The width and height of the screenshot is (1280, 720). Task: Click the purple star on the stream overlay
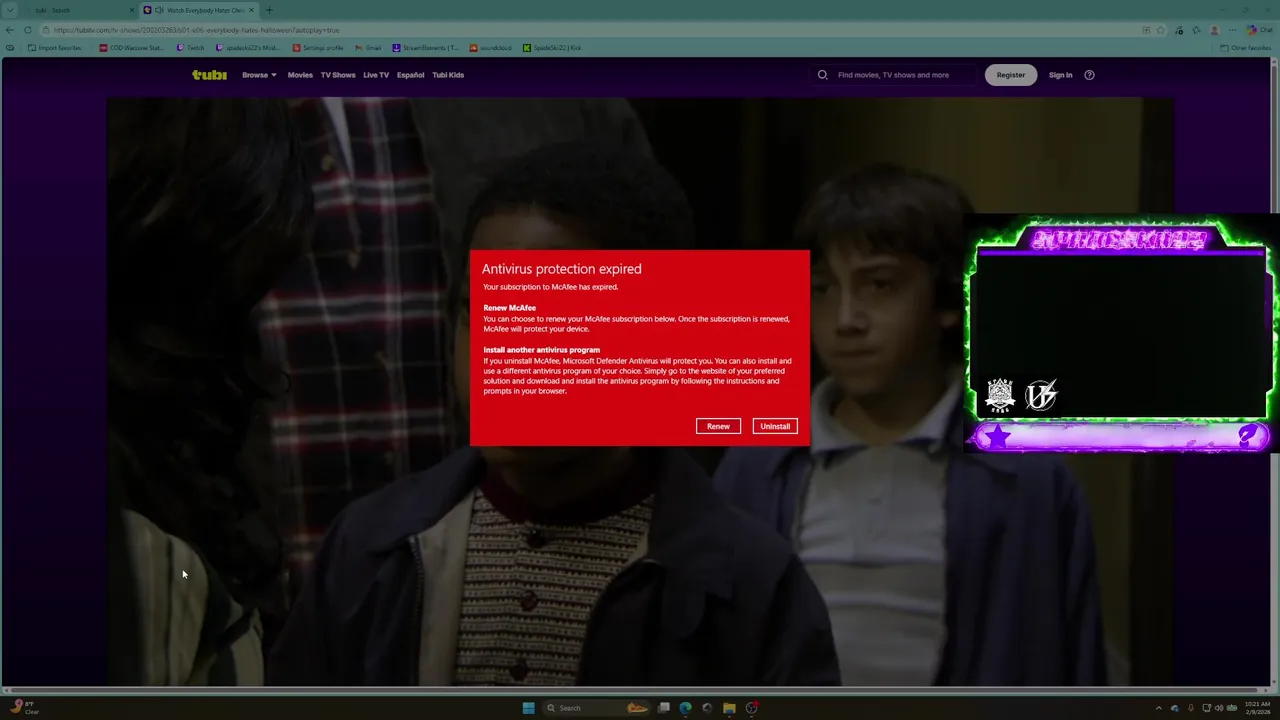[x=999, y=436]
